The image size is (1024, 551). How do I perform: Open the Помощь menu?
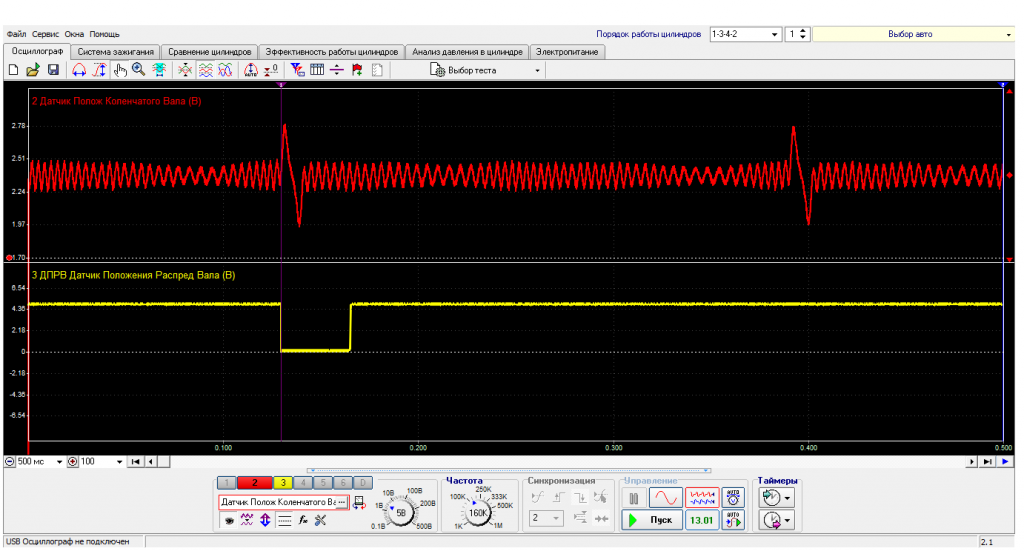pos(104,34)
